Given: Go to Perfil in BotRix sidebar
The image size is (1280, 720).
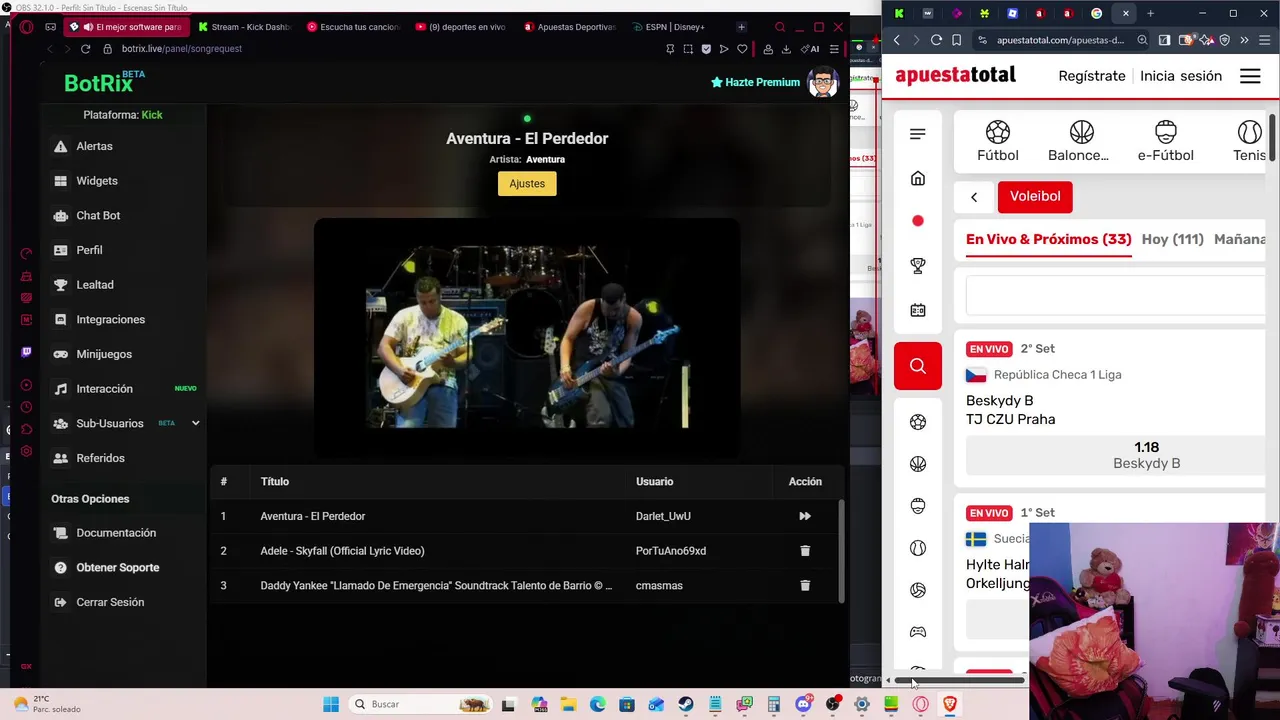Looking at the screenshot, I should 89,250.
